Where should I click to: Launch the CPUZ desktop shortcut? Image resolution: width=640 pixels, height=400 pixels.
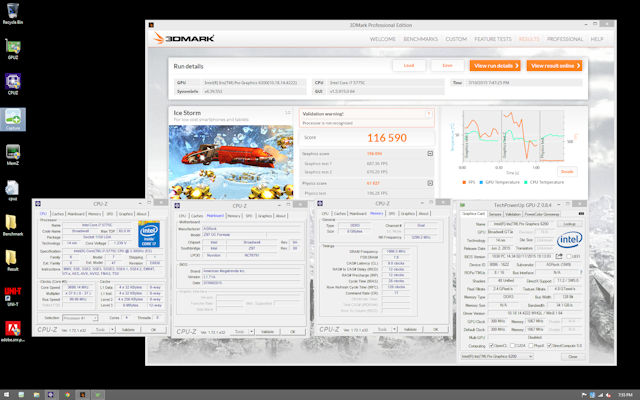(13, 84)
